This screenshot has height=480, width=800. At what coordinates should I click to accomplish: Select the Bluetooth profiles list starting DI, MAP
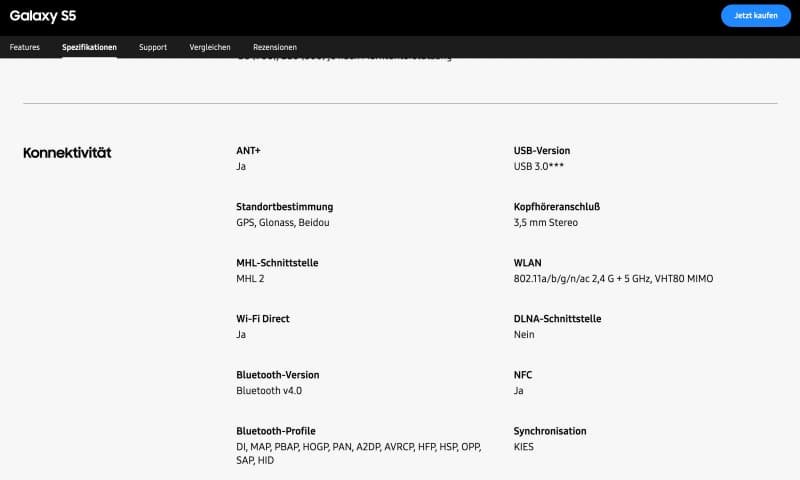pyautogui.click(x=359, y=453)
